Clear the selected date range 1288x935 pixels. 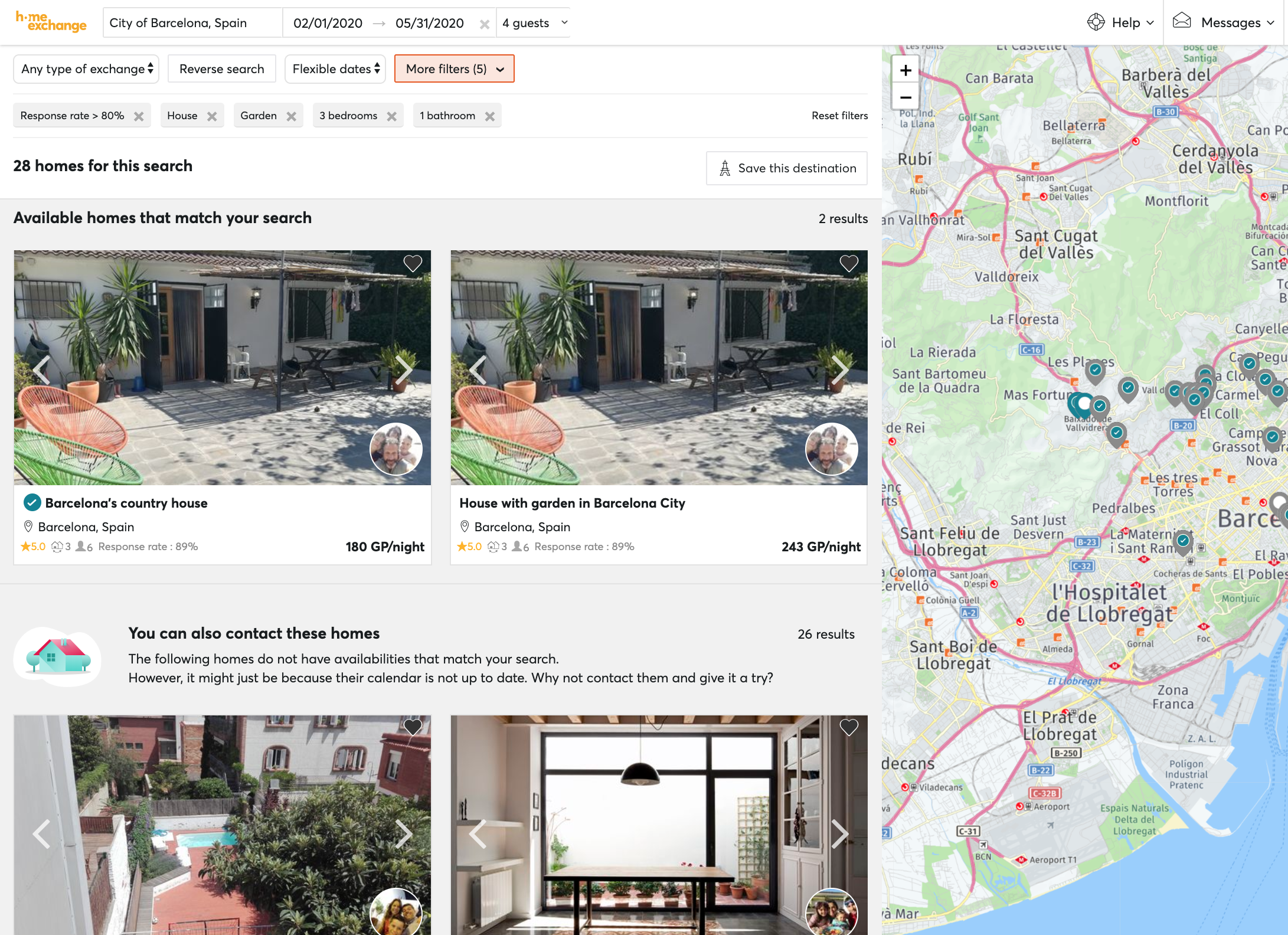(484, 24)
